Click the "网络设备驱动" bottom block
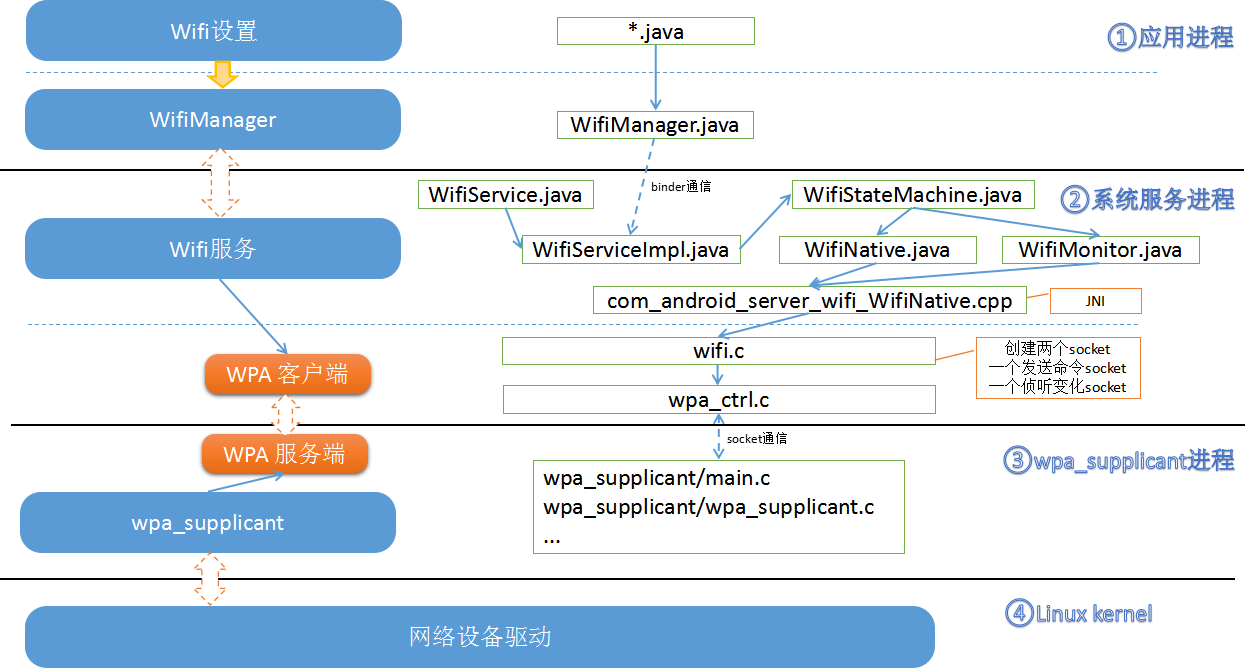 pyautogui.click(x=480, y=637)
